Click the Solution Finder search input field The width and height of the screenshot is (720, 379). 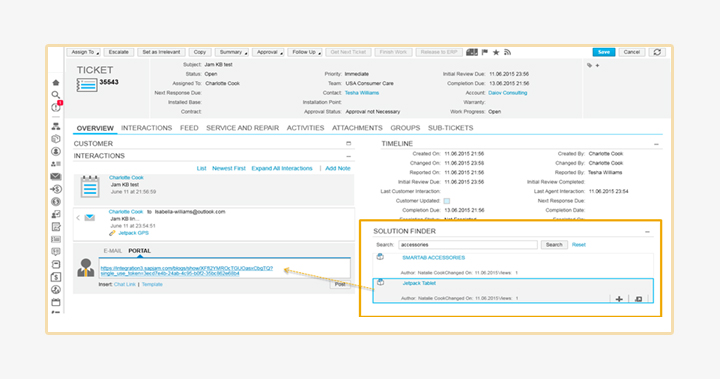tap(468, 245)
